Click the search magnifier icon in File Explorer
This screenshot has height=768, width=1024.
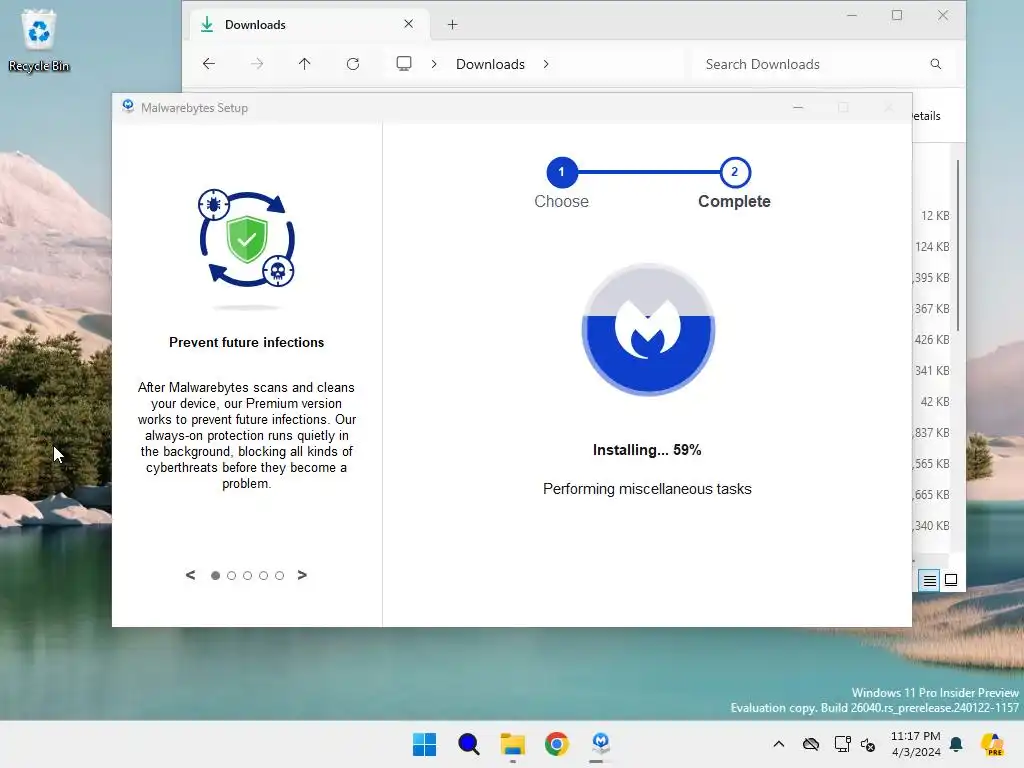click(936, 64)
